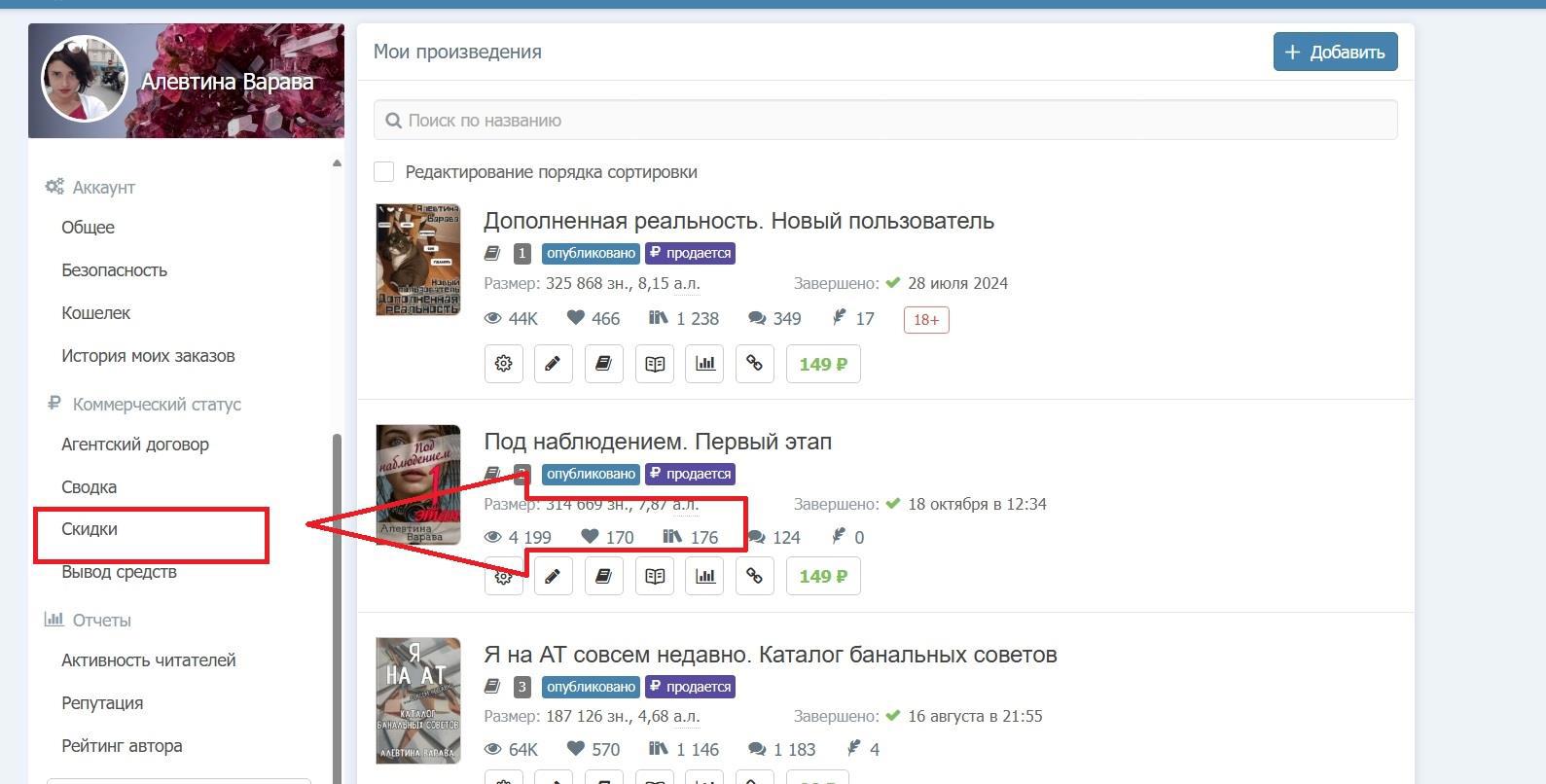Viewport: 1546px width, 784px height.
Task: Click link chain icon for Дополненная реальность
Action: point(755,364)
